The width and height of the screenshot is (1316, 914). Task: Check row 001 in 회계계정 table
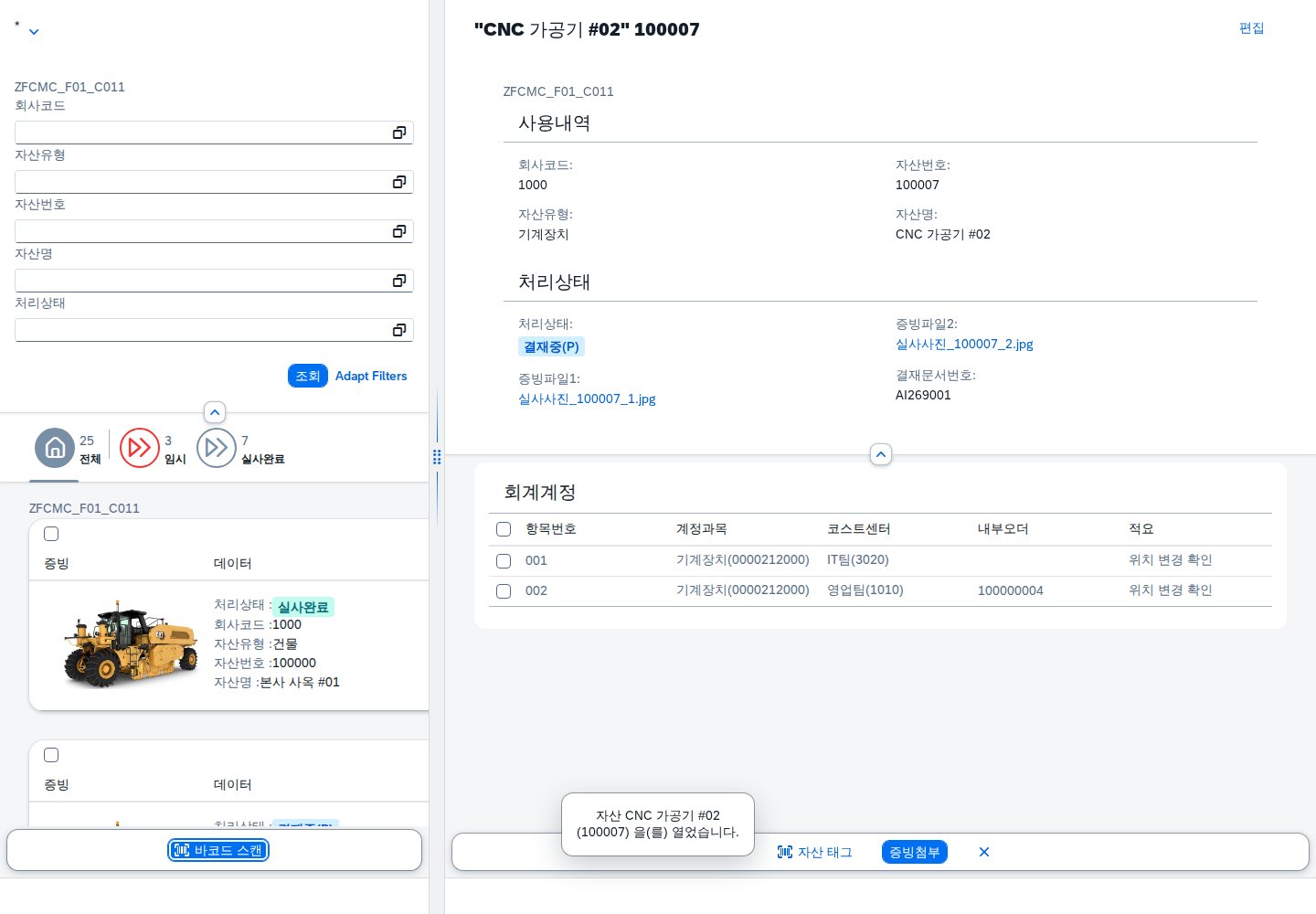point(504,561)
